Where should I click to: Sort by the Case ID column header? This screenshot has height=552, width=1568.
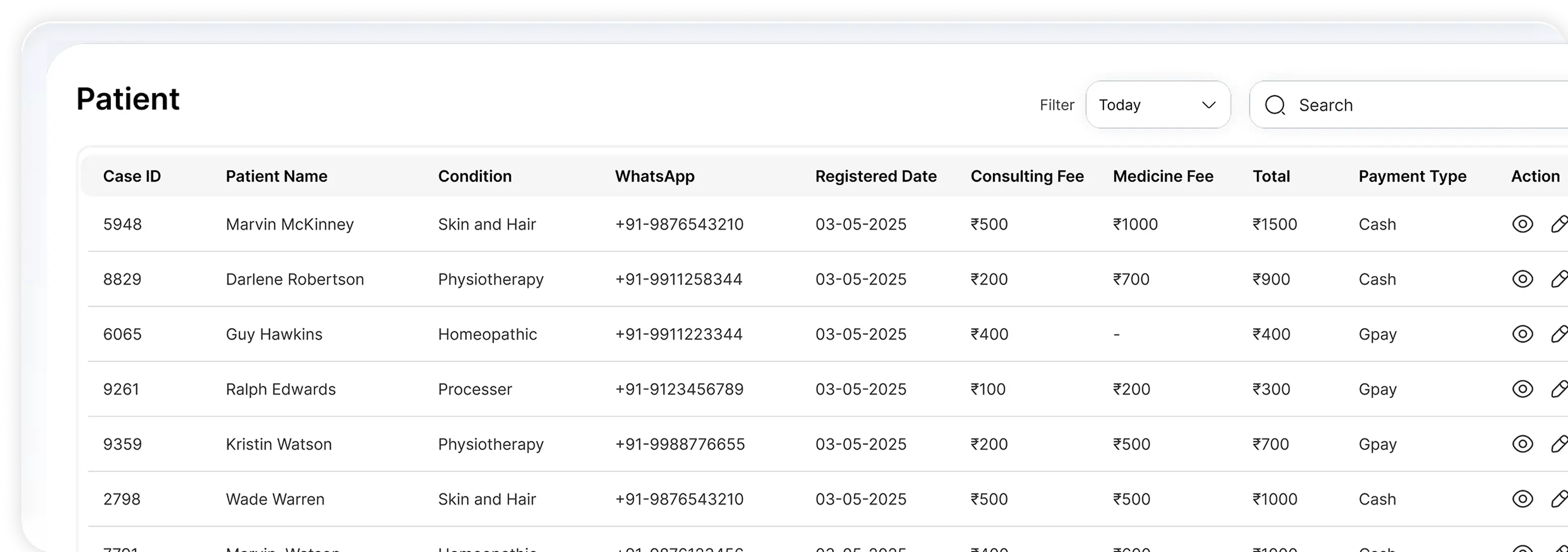tap(131, 176)
